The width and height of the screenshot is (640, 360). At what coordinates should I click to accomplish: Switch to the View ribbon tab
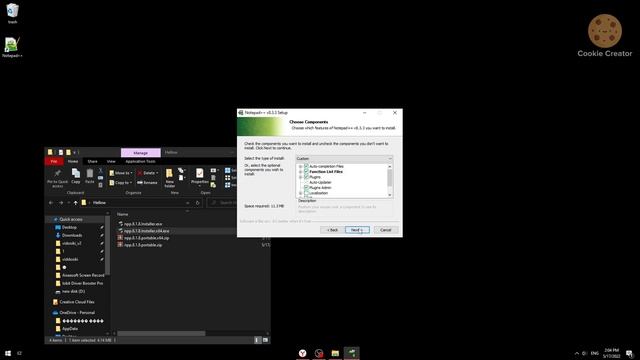click(111, 161)
